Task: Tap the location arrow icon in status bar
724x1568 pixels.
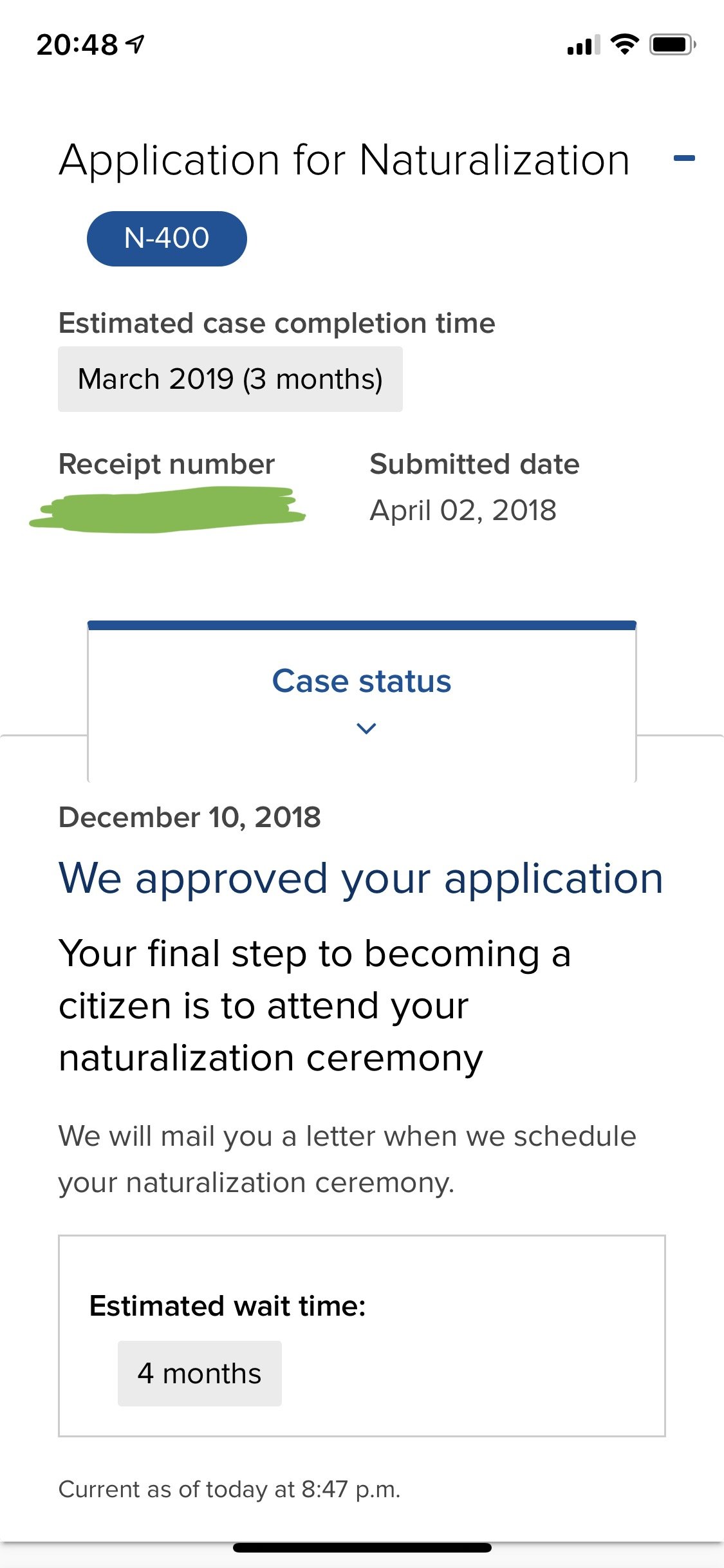Action: pyautogui.click(x=135, y=44)
